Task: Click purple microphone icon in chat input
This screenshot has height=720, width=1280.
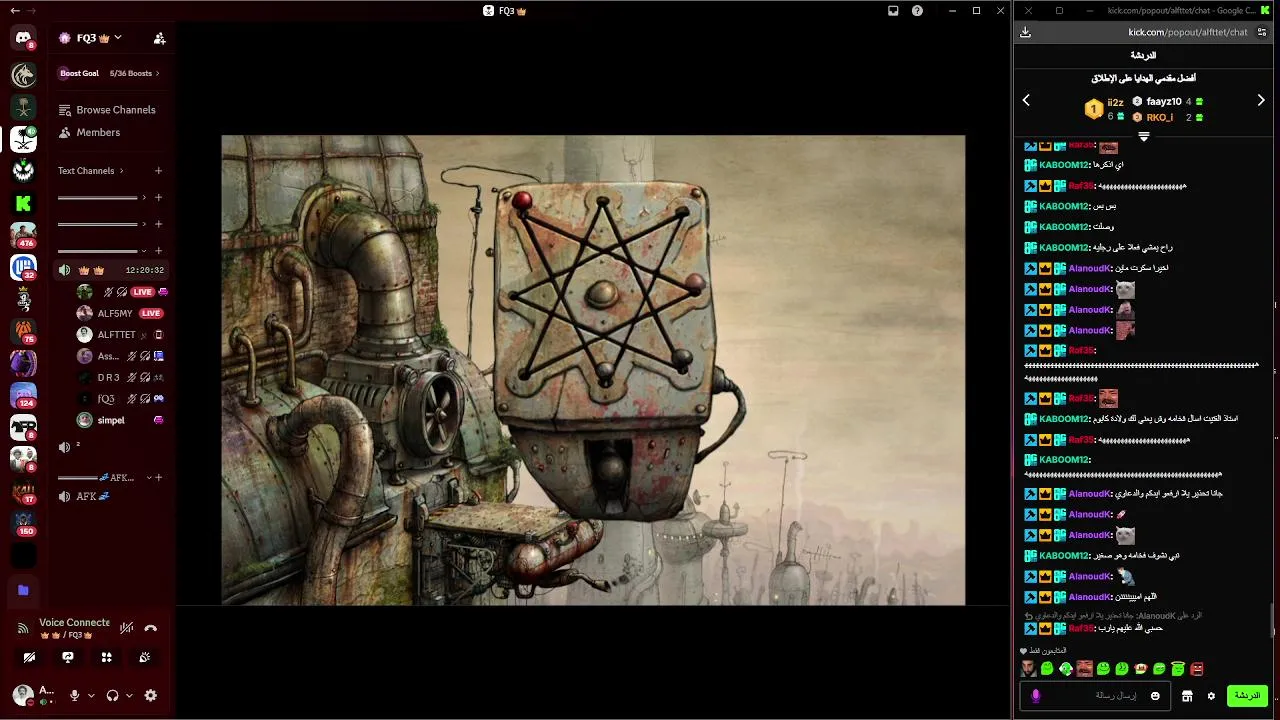Action: pos(1036,695)
